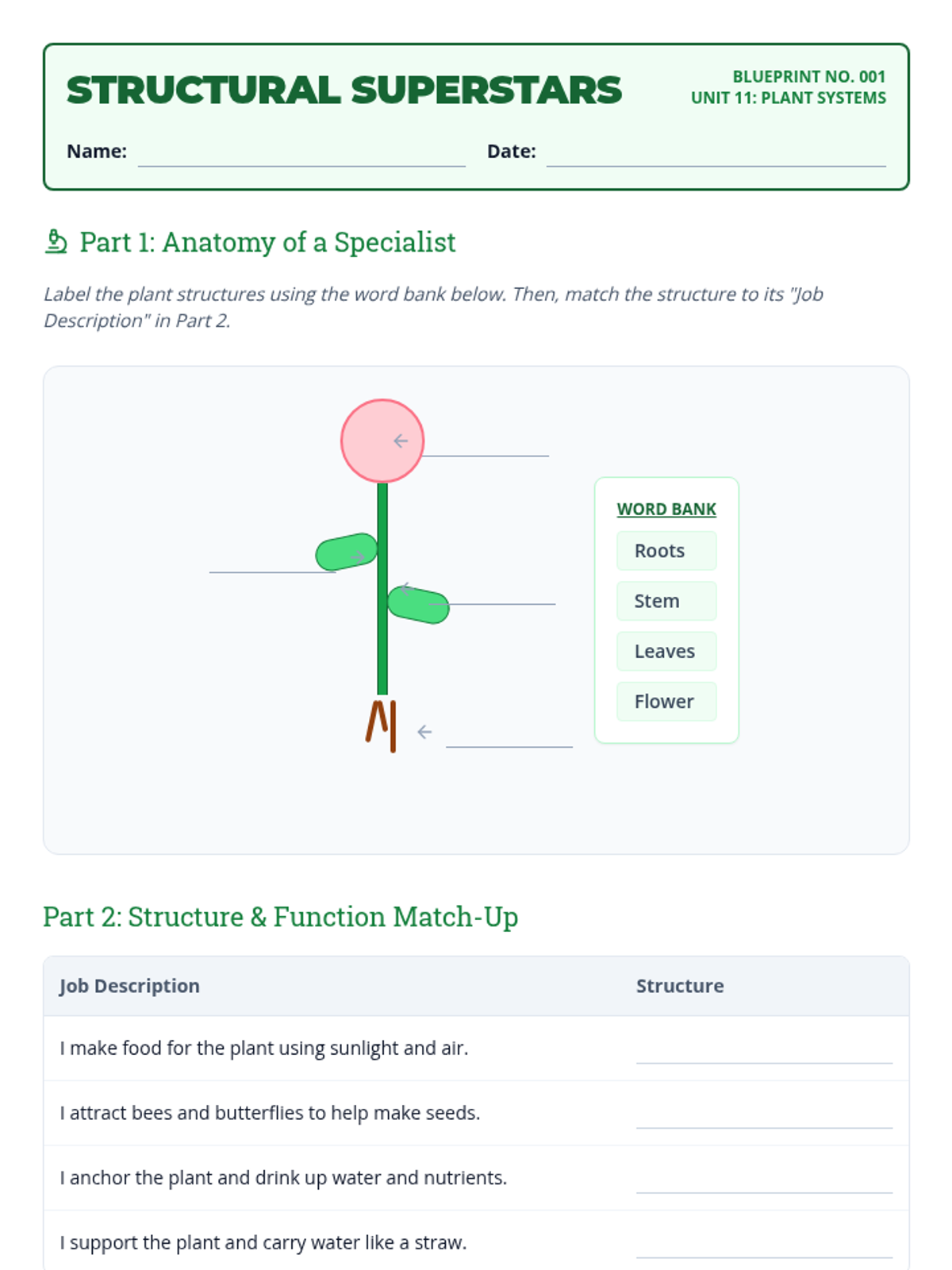Click the pink flower circle
This screenshot has height=1270, width=952.
[369, 433]
